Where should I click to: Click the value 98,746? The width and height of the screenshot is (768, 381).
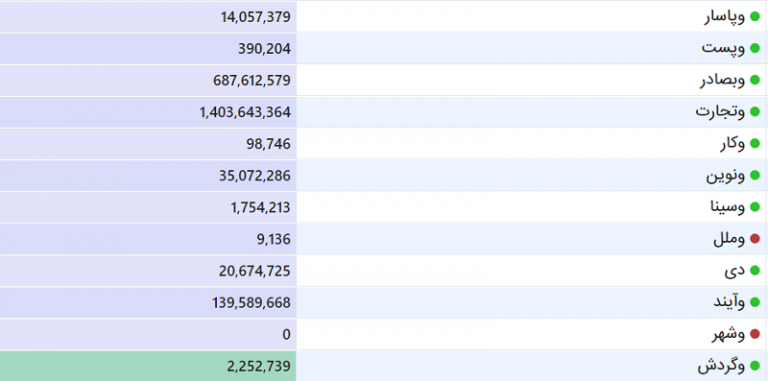[268, 144]
